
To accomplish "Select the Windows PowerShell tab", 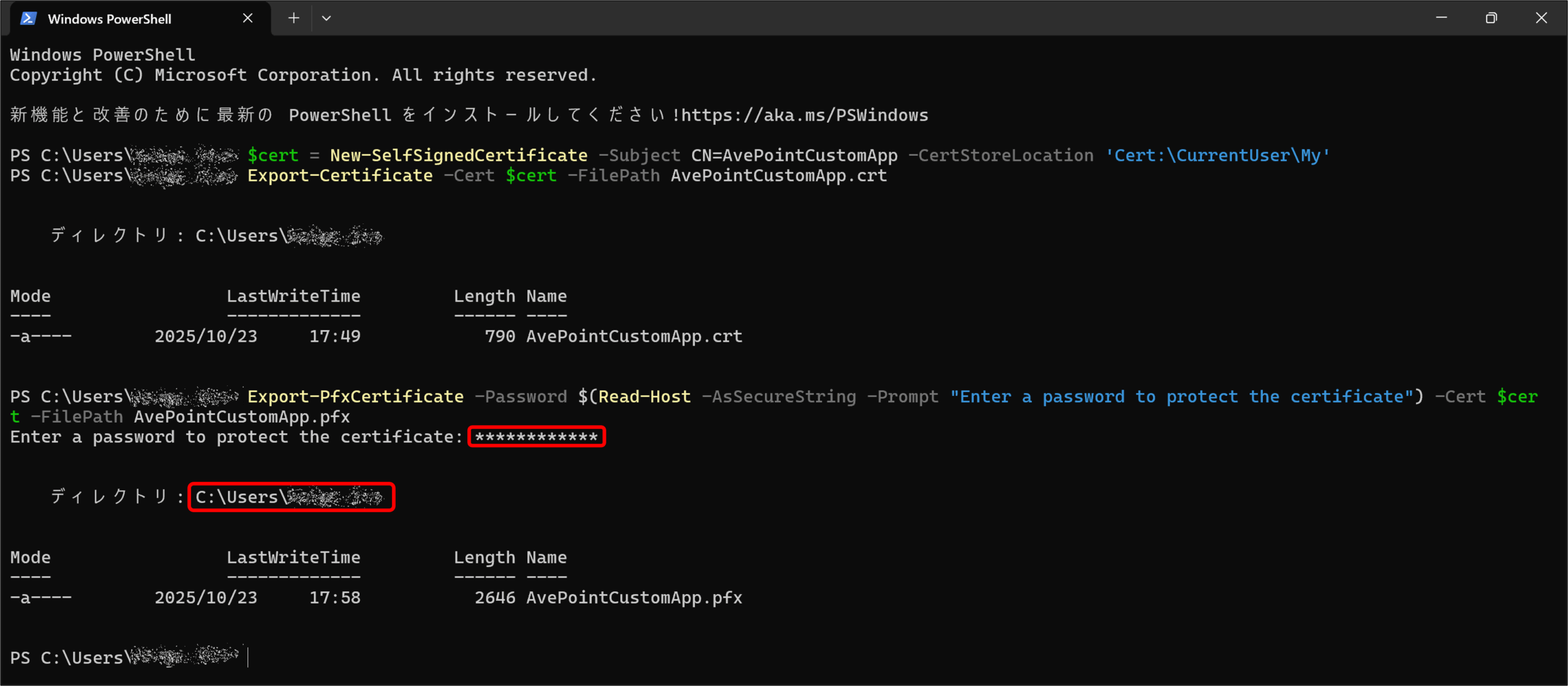I will (110, 19).
